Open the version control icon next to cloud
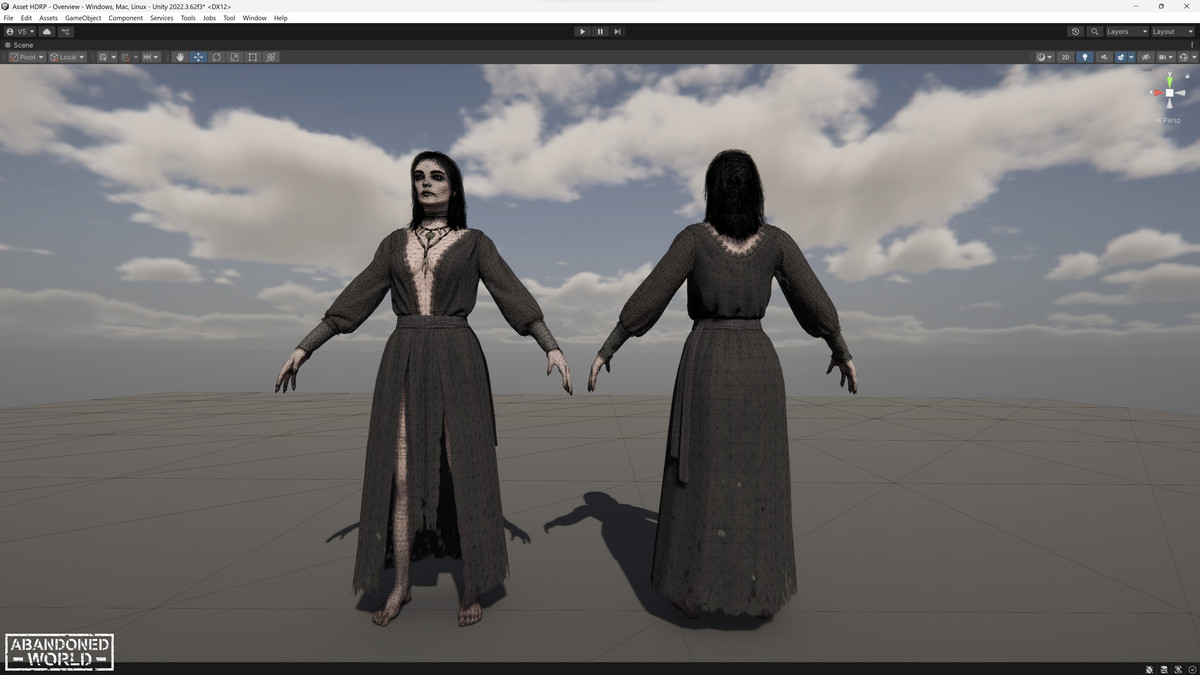Viewport: 1200px width, 675px height. 65,31
